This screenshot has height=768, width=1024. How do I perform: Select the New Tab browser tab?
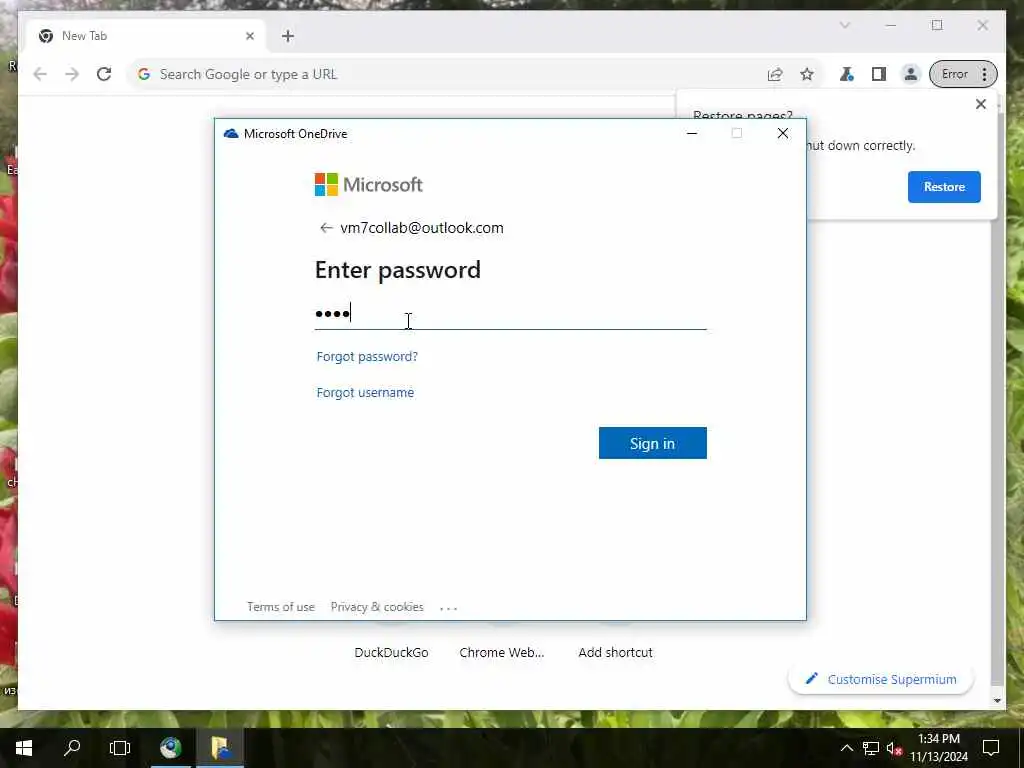tap(144, 36)
